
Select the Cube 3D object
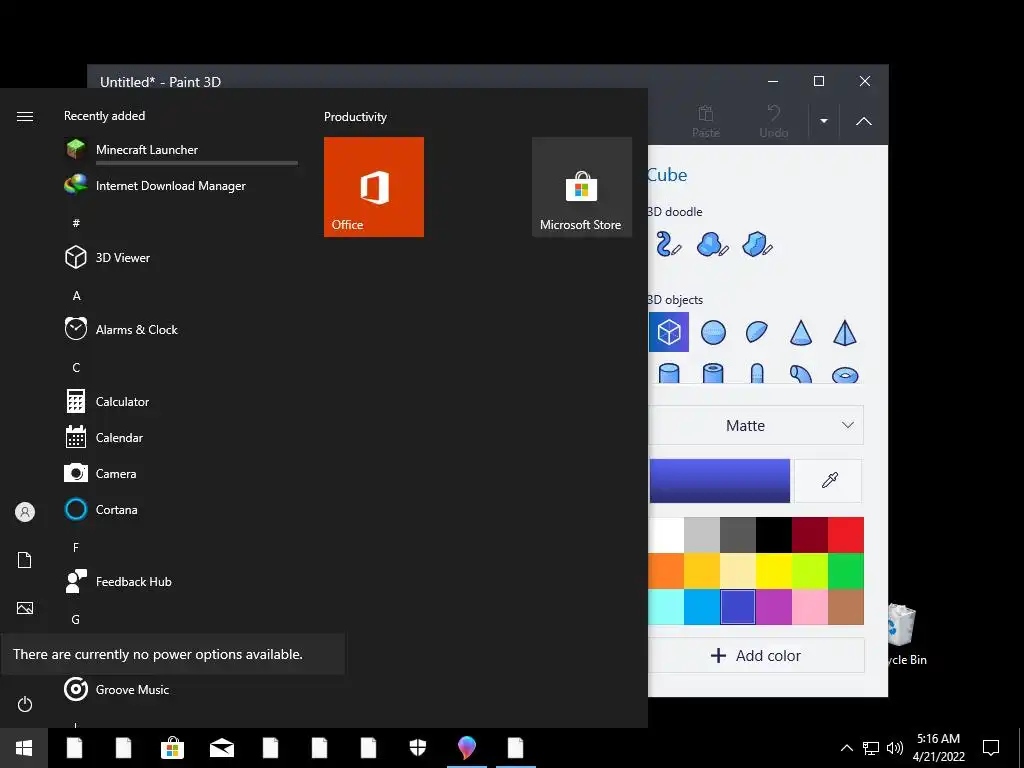pyautogui.click(x=669, y=332)
